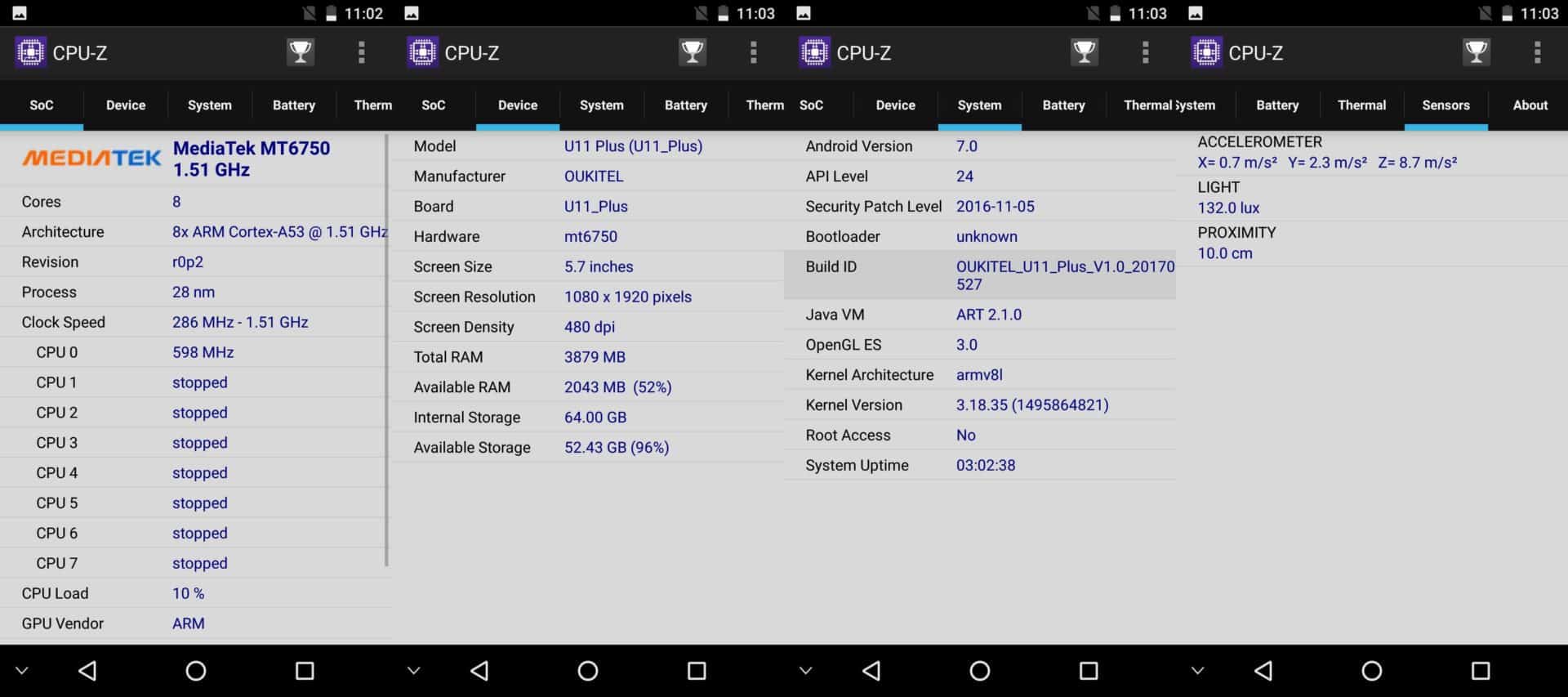
Task: Tap the battery icon beside the 11:02 clock
Action: 331,13
